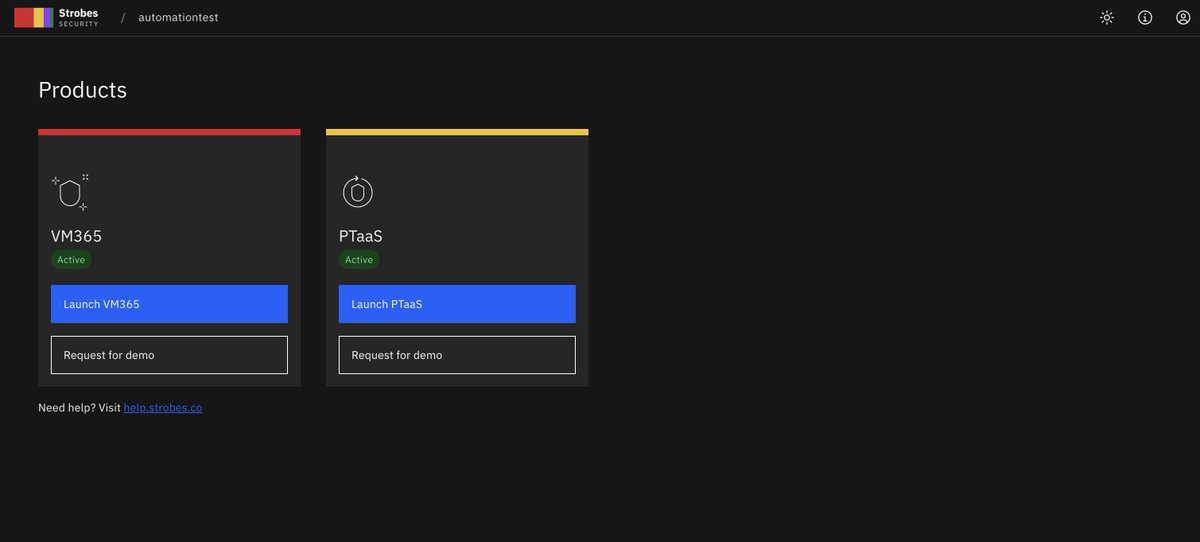This screenshot has width=1200, height=542.
Task: Click the Active badge under VM365
Action: 71,260
